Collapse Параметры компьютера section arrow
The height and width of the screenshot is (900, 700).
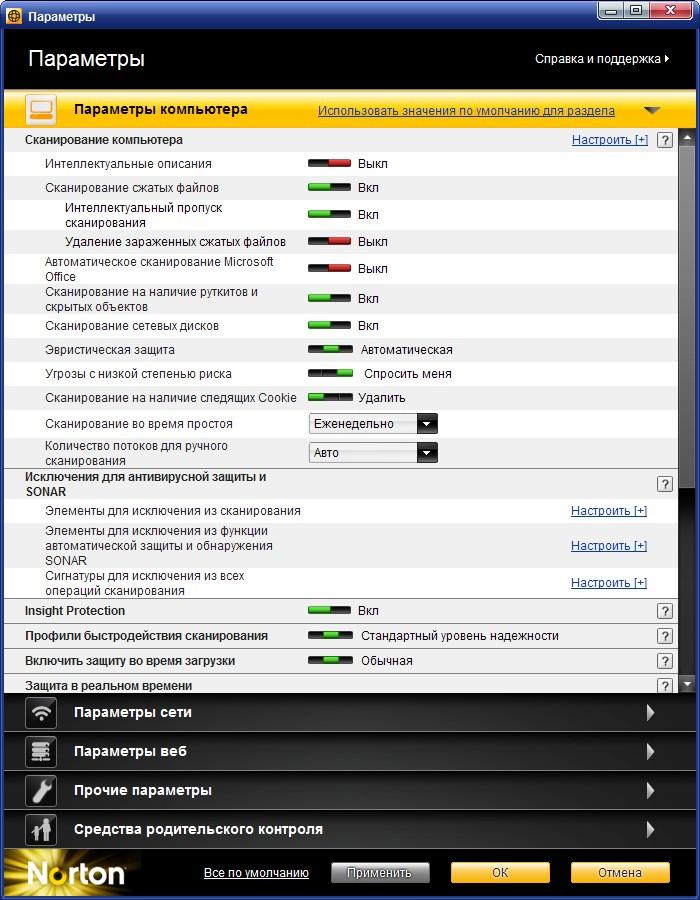652,110
